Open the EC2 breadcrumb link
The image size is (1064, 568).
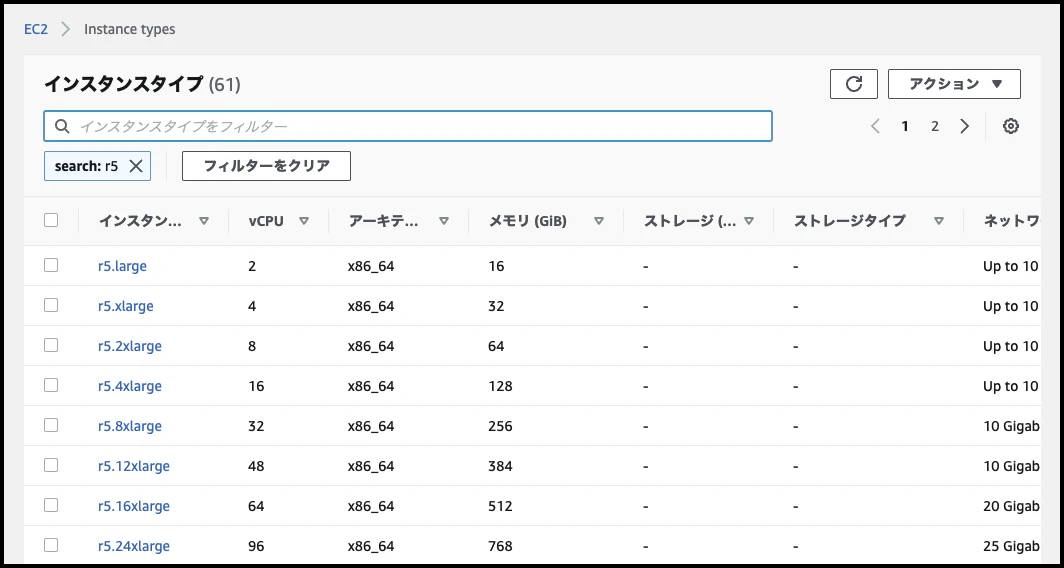[x=35, y=29]
